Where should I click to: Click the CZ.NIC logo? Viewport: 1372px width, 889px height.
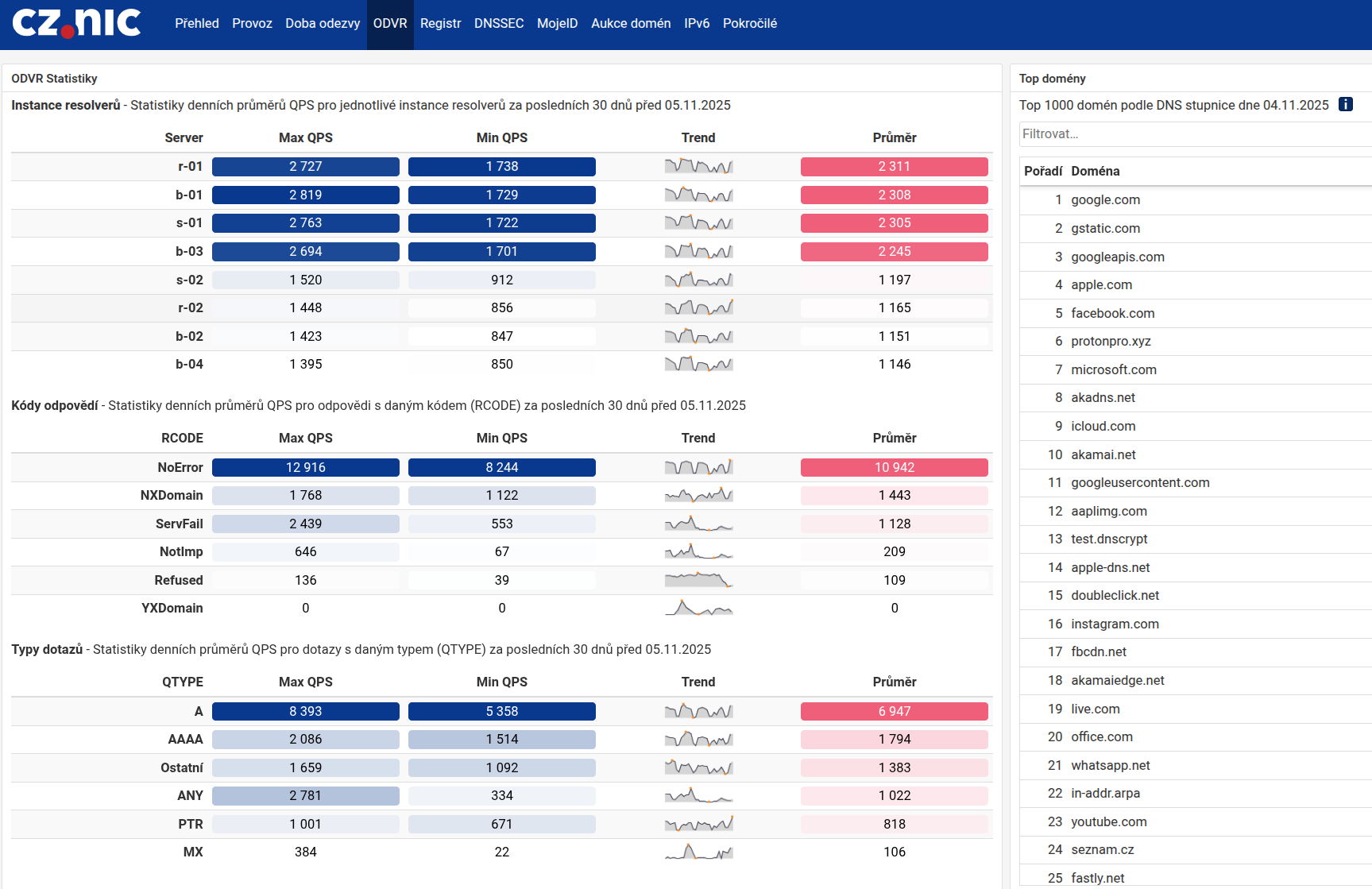(x=76, y=23)
